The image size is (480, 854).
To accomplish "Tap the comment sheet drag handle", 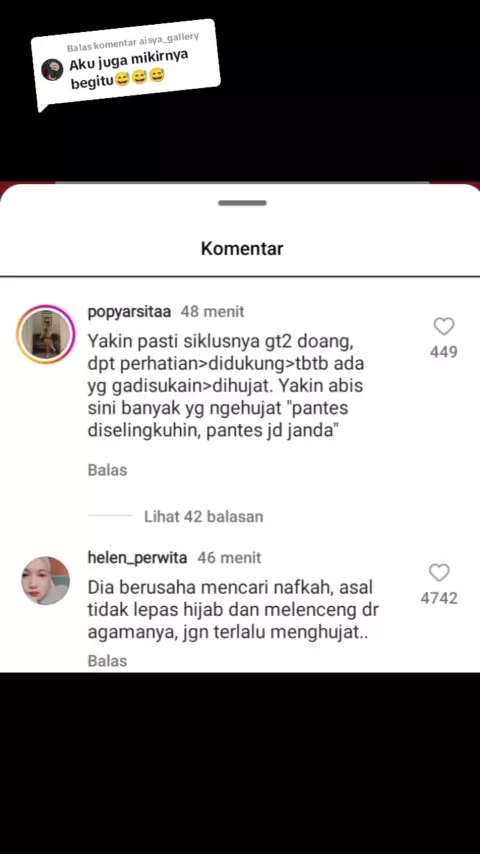I will (242, 203).
